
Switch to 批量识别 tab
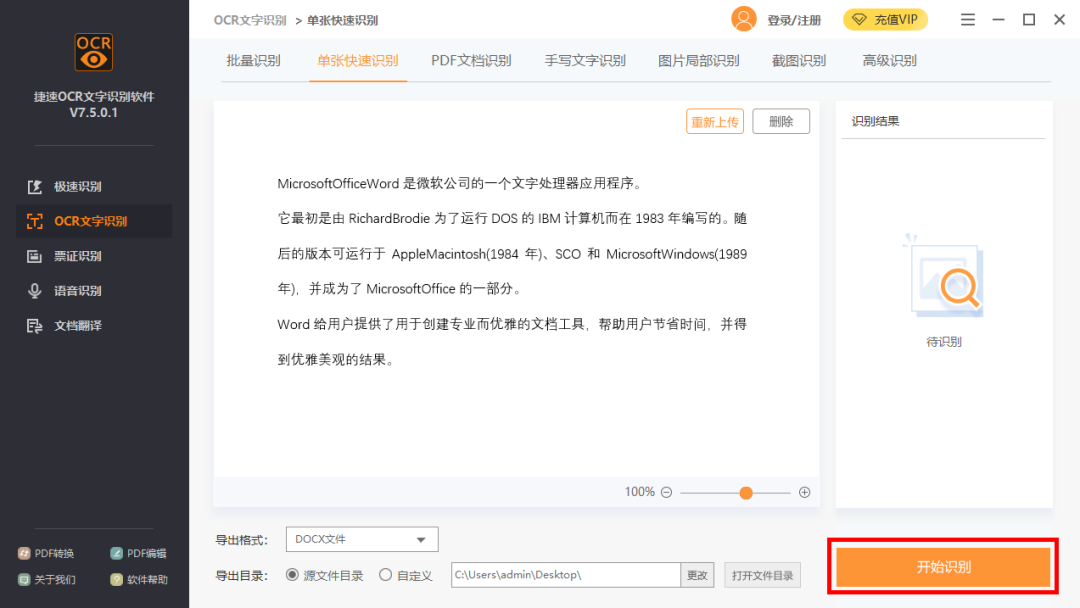(253, 61)
